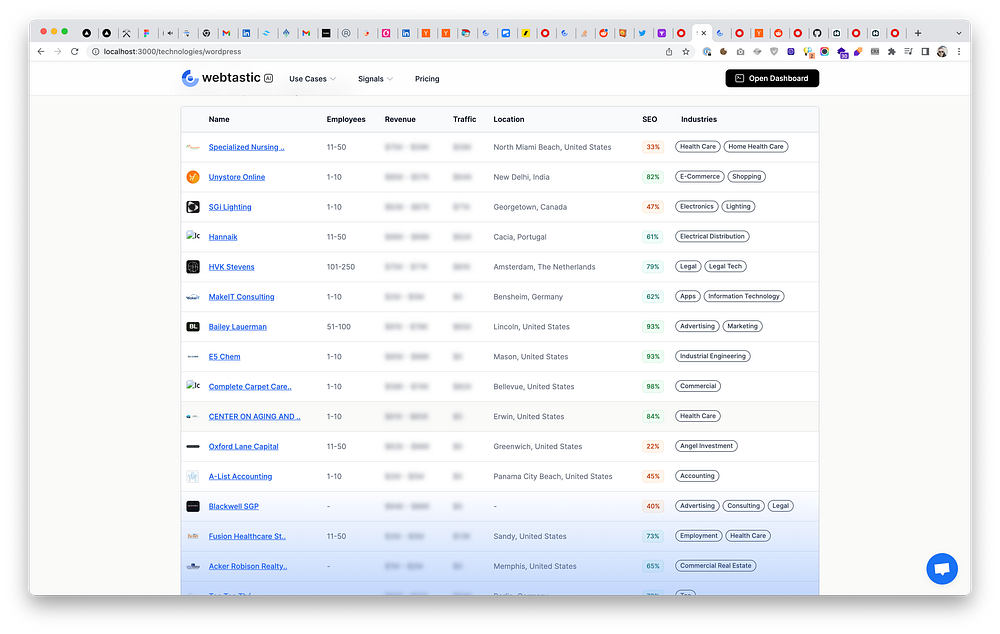
Task: Switch to the Twitter tab
Action: click(x=642, y=33)
